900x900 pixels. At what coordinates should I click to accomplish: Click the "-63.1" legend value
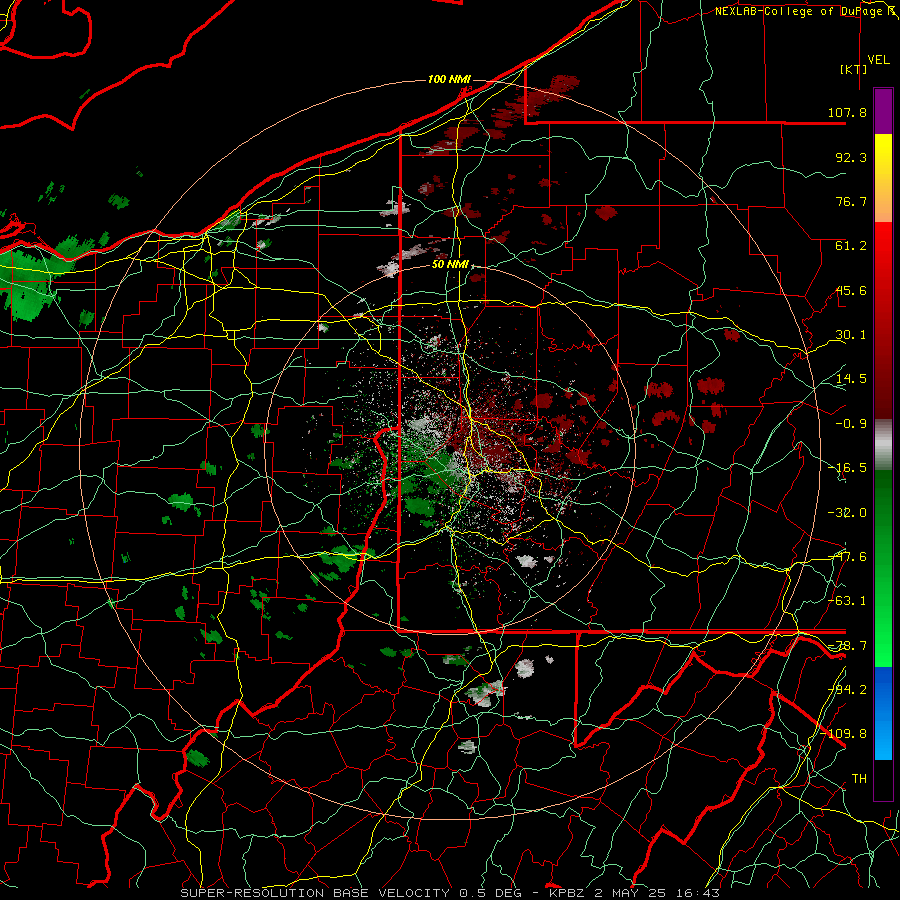pos(847,601)
